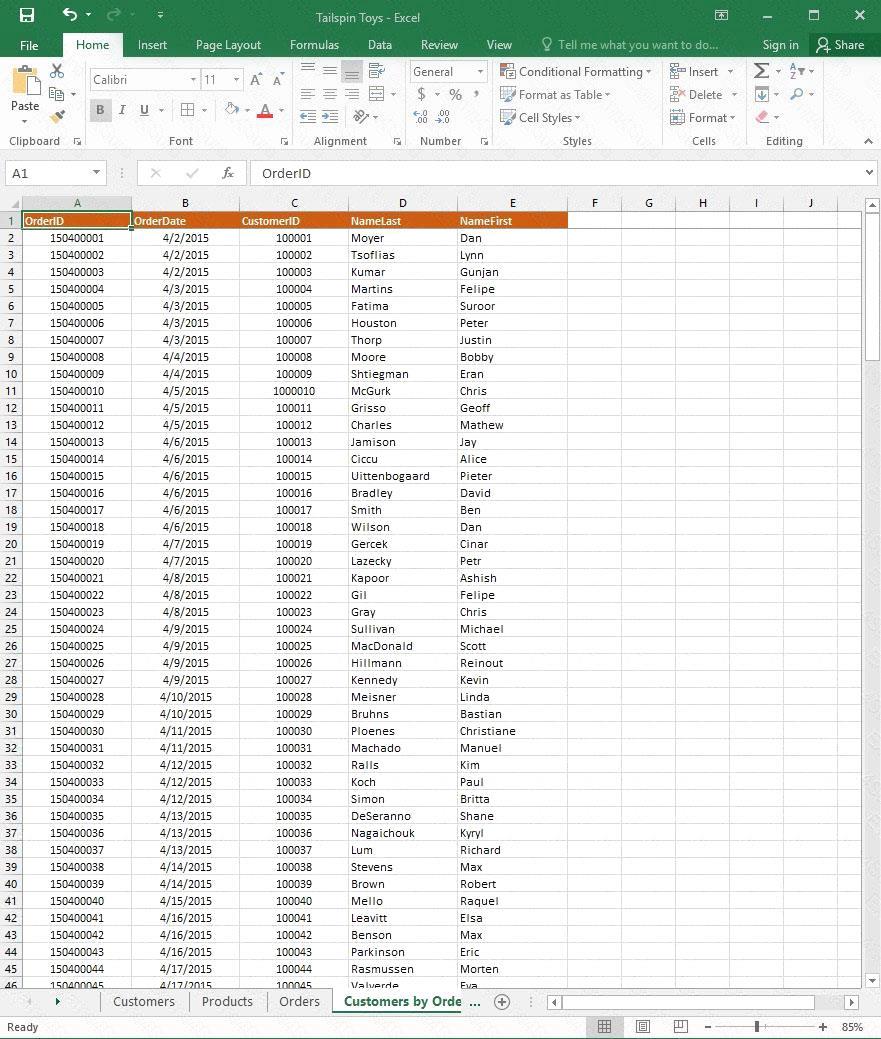
Task: Click the Paste clipboard icon
Action: coord(26,82)
